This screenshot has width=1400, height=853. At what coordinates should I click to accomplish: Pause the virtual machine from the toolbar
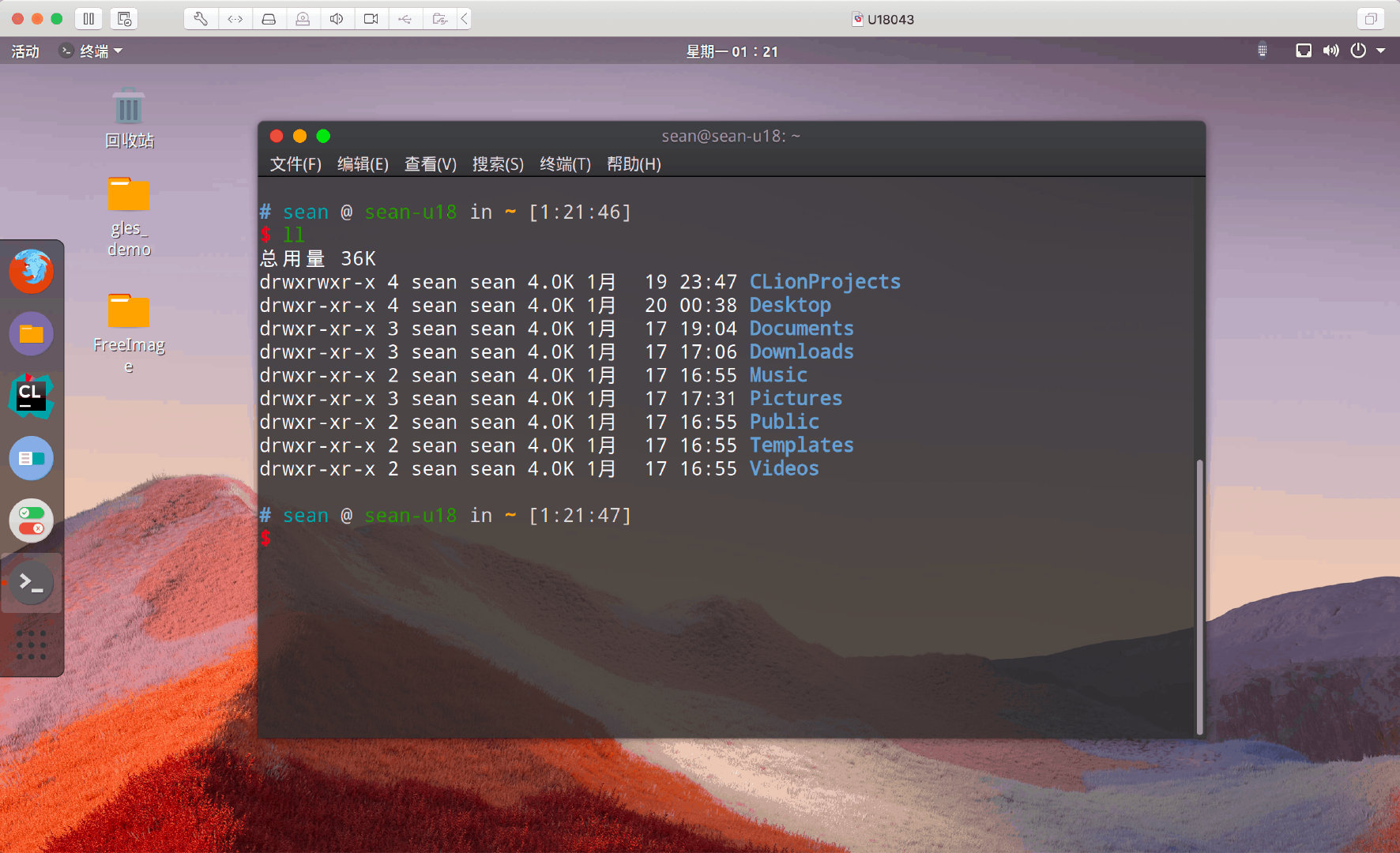tap(88, 19)
